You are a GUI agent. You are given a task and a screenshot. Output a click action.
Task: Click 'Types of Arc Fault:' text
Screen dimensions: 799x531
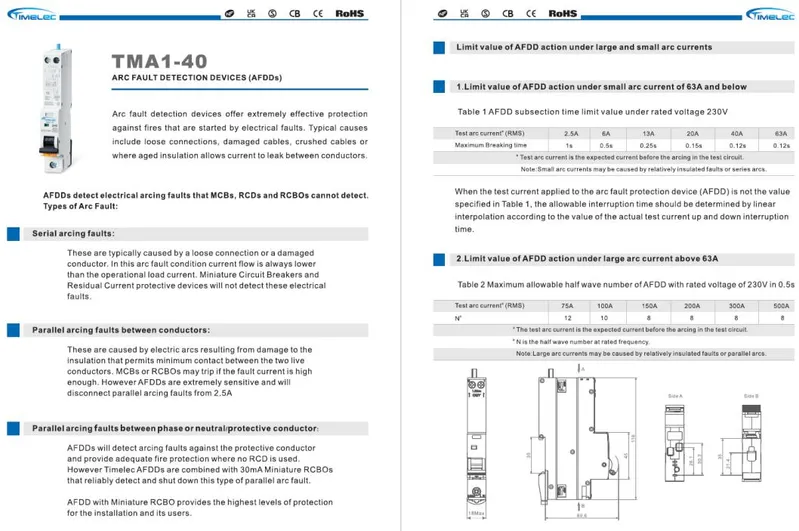click(80, 206)
